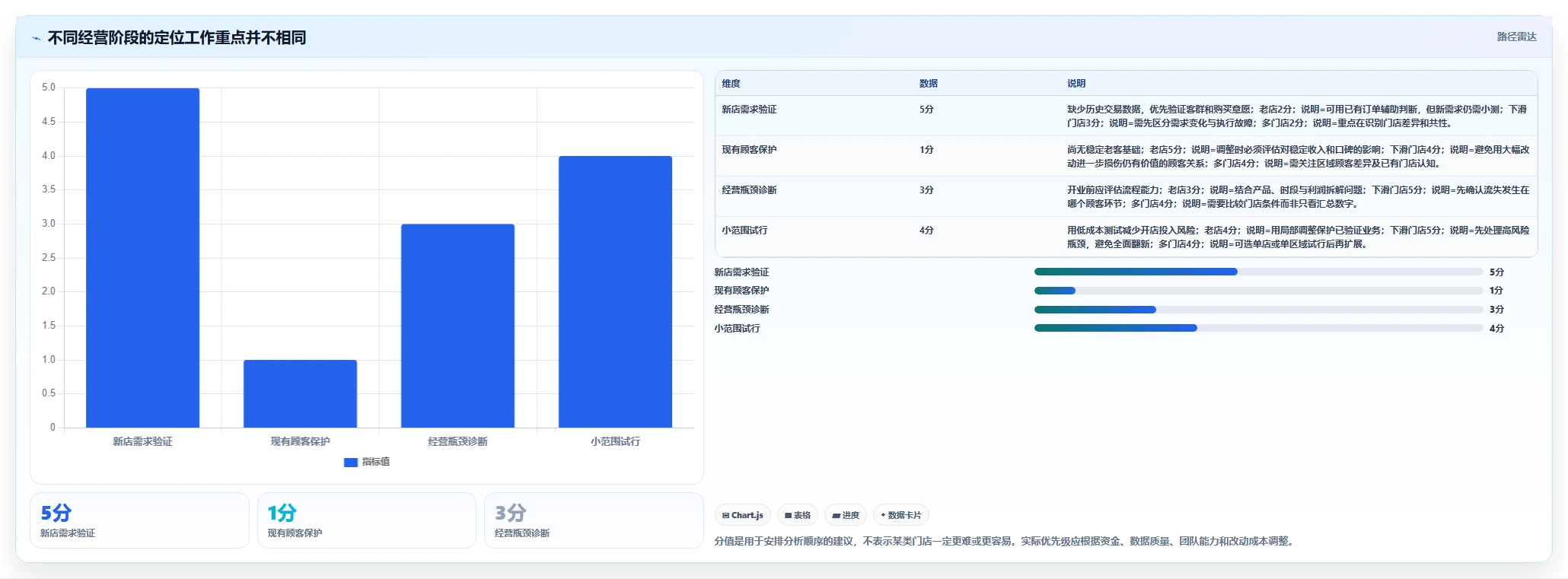Click the 小范围试行 x-axis label
Image resolution: width=1568 pixels, height=579 pixels.
pos(615,441)
